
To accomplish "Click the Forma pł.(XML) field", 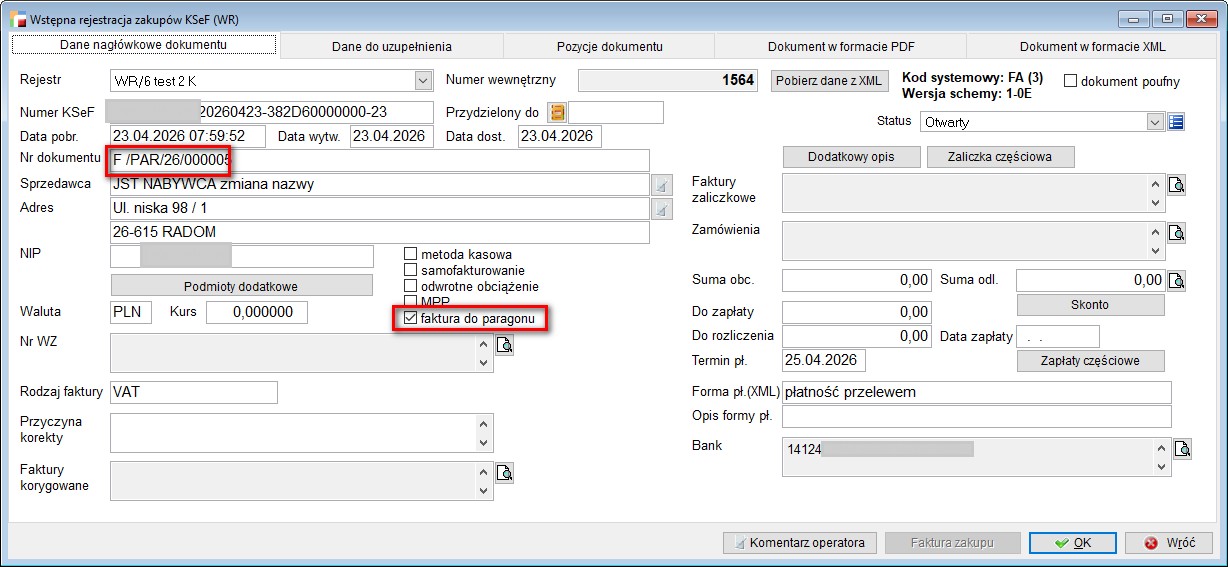I will pyautogui.click(x=976, y=392).
